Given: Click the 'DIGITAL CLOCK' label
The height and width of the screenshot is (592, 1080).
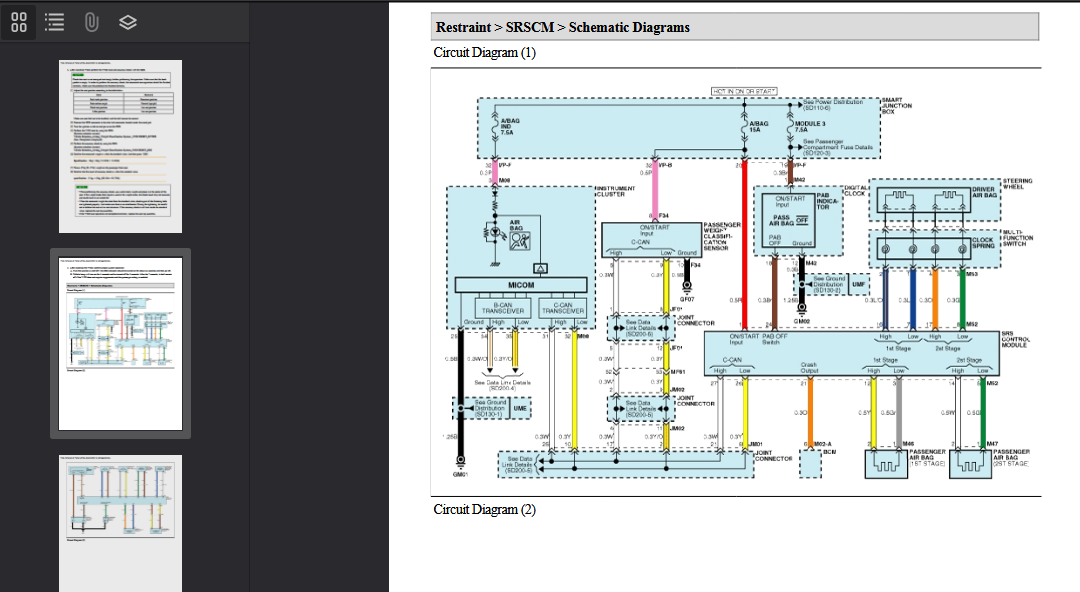Looking at the screenshot, I should pyautogui.click(x=855, y=191).
